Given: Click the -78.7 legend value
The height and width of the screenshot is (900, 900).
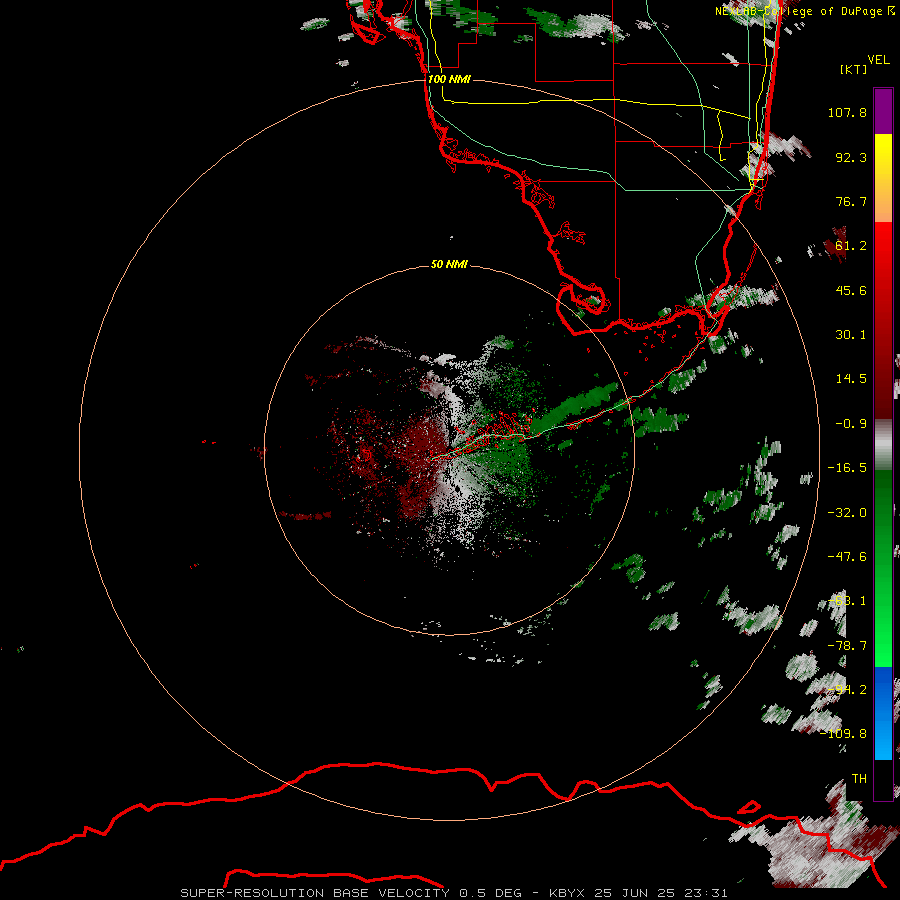Looking at the screenshot, I should pyautogui.click(x=847, y=646).
